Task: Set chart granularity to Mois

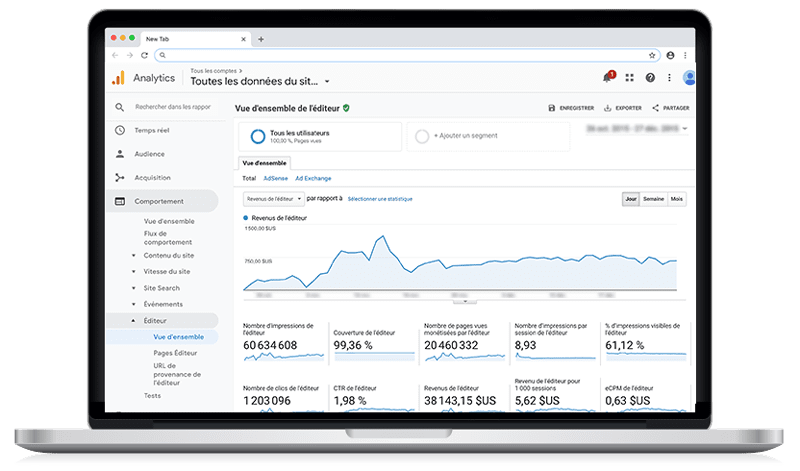Action: coord(677,199)
